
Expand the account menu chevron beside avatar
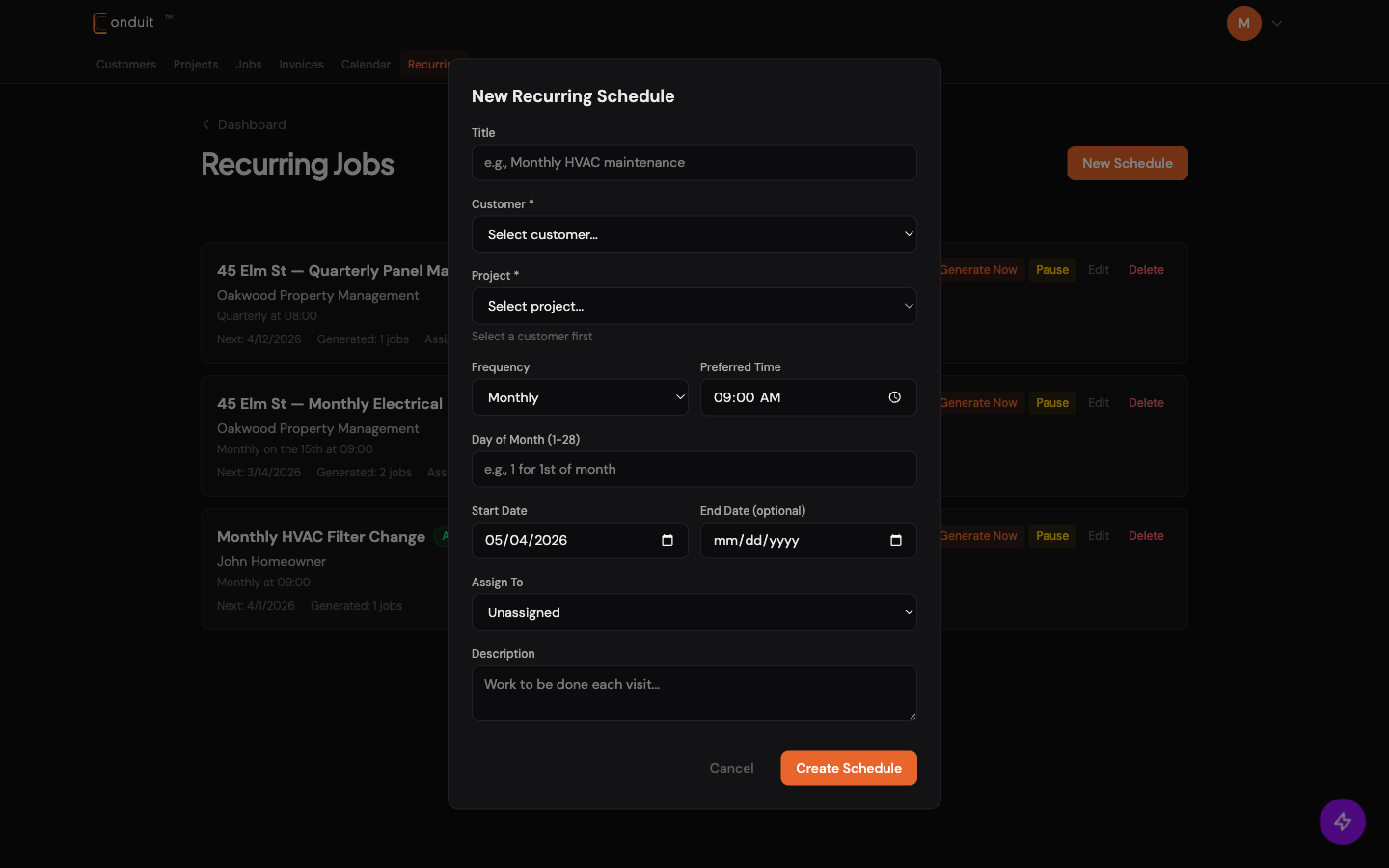click(1277, 23)
